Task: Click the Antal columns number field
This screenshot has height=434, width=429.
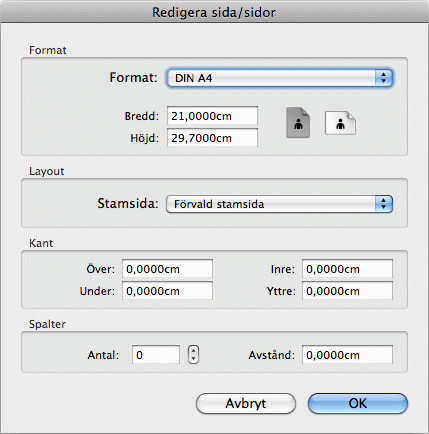Action: tap(156, 355)
